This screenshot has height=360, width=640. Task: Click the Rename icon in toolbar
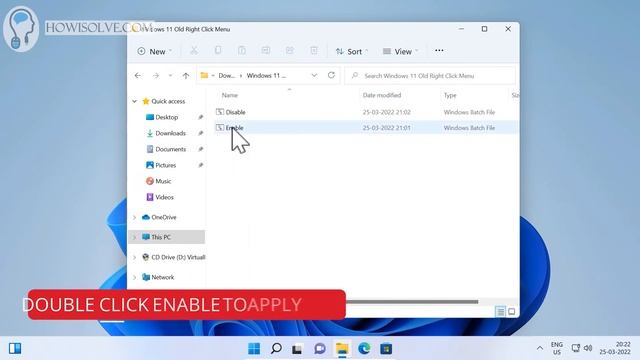266,51
